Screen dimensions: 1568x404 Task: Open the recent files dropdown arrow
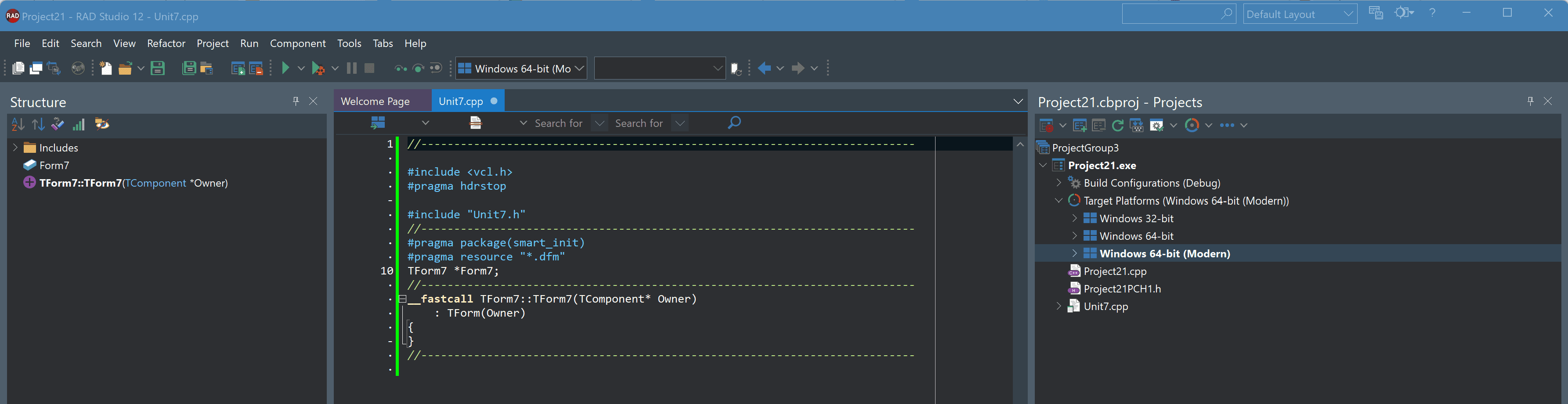click(141, 68)
